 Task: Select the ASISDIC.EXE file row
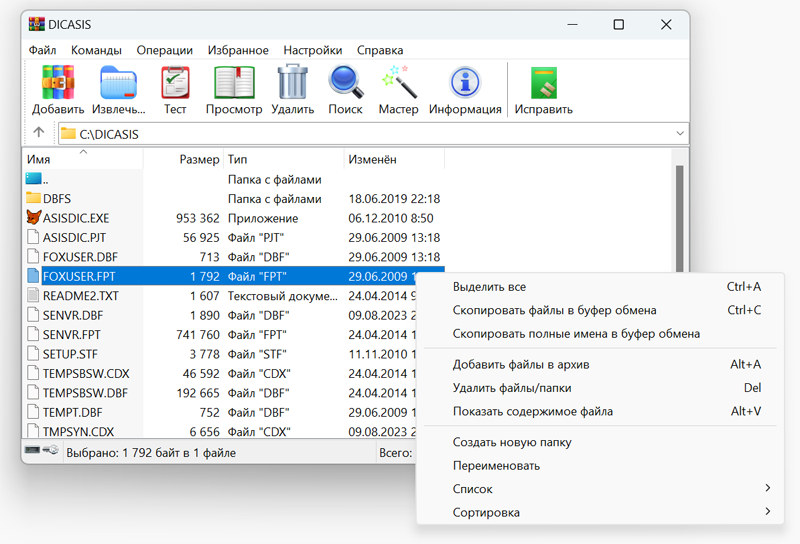pyautogui.click(x=76, y=218)
